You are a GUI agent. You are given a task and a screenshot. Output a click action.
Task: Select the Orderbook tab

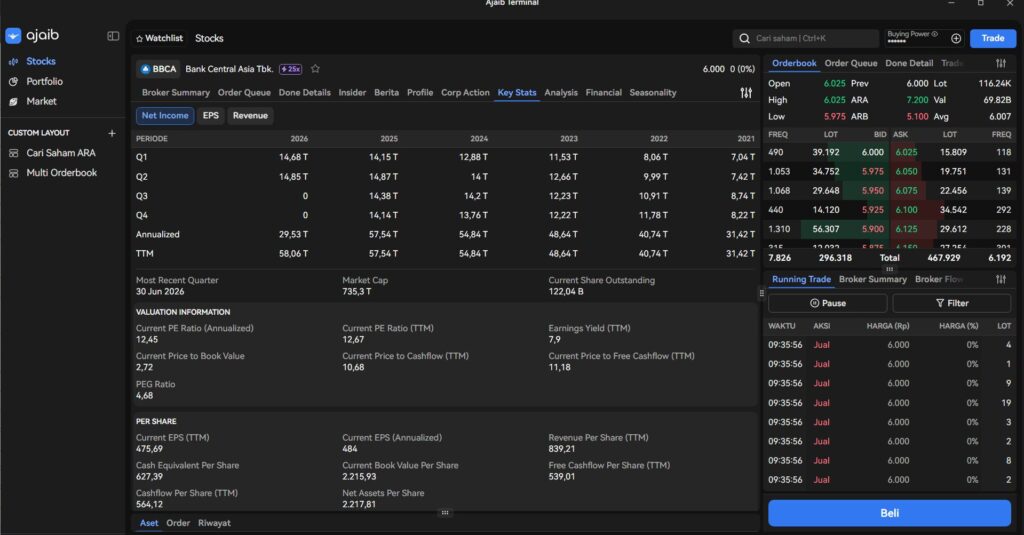pyautogui.click(x=794, y=63)
